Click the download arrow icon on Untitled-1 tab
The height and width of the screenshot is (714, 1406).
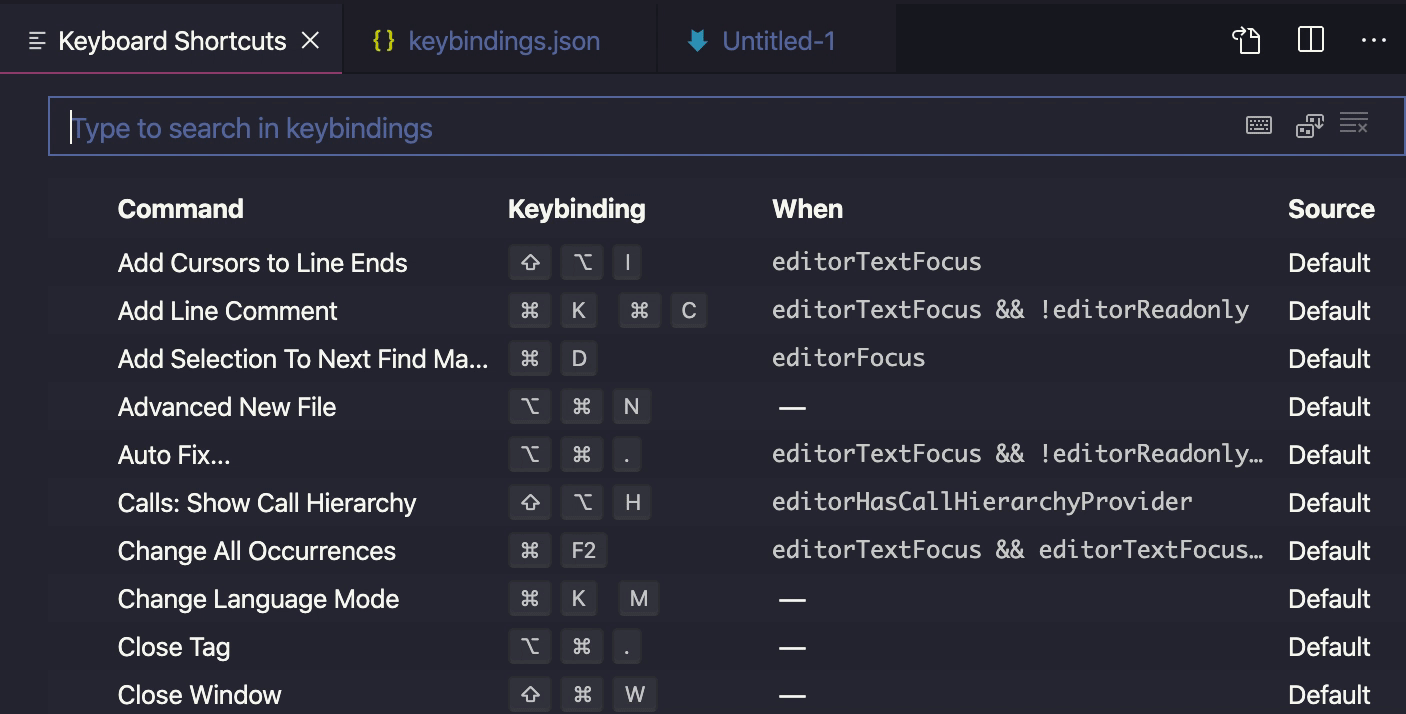pyautogui.click(x=699, y=41)
